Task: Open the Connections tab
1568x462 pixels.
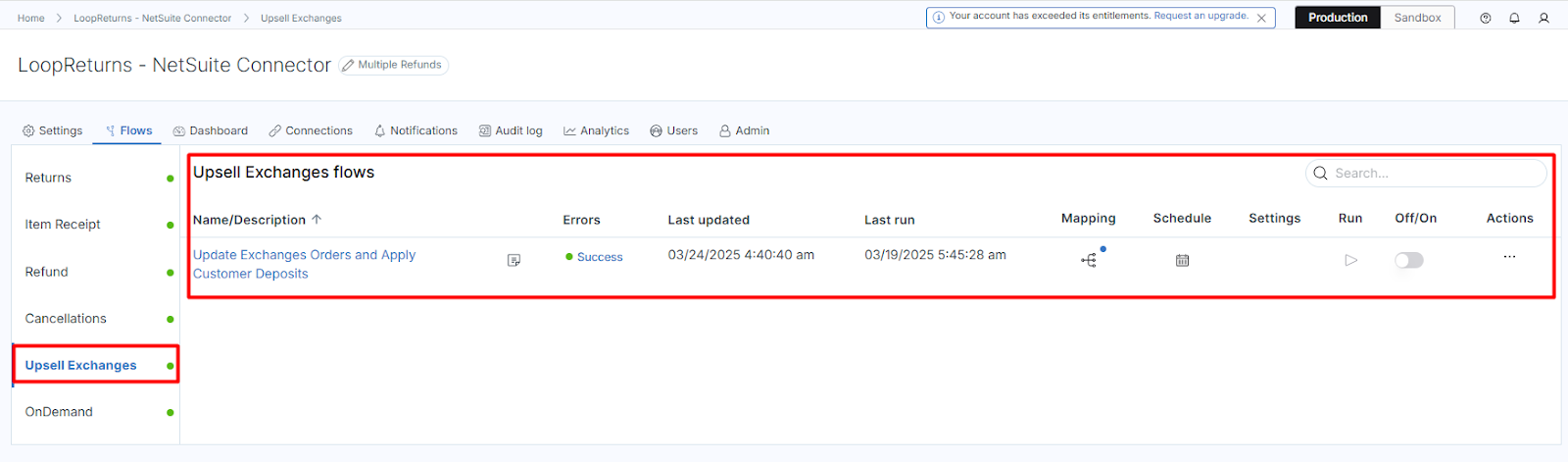Action: [311, 130]
